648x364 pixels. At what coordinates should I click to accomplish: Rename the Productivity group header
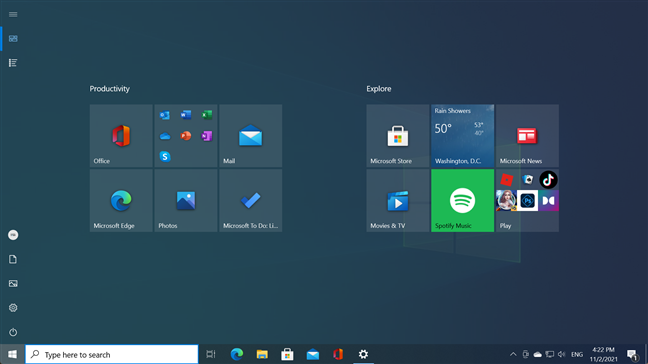[110, 89]
